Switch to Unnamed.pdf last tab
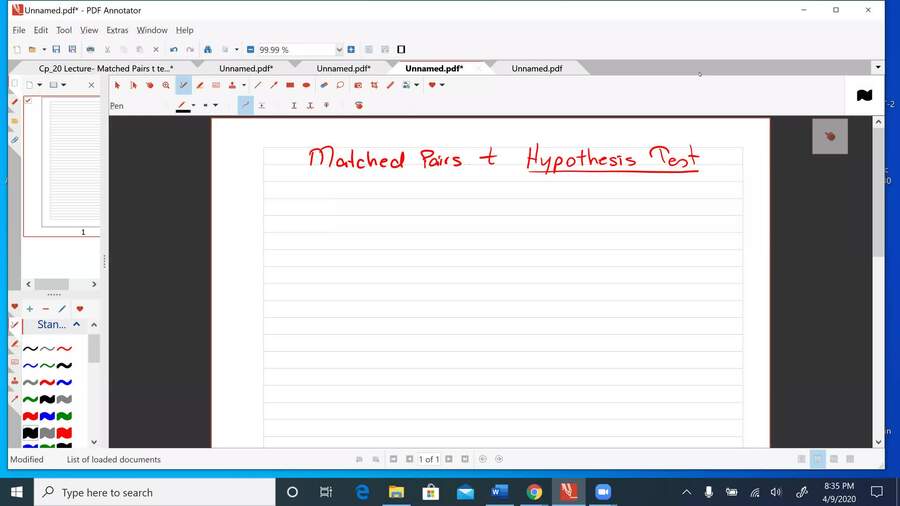Viewport: 900px width, 506px height. point(537,68)
